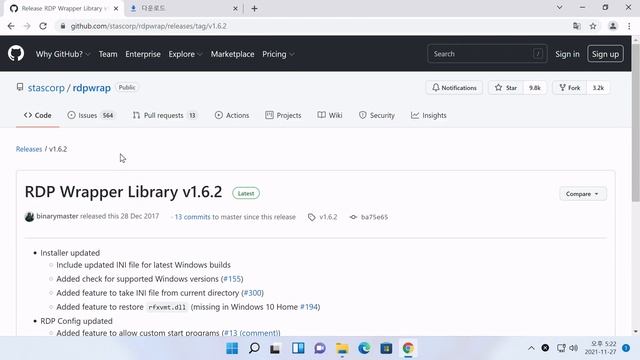Open taskbar Search icon
Viewport: 640px width, 360px height.
pyautogui.click(x=254, y=348)
